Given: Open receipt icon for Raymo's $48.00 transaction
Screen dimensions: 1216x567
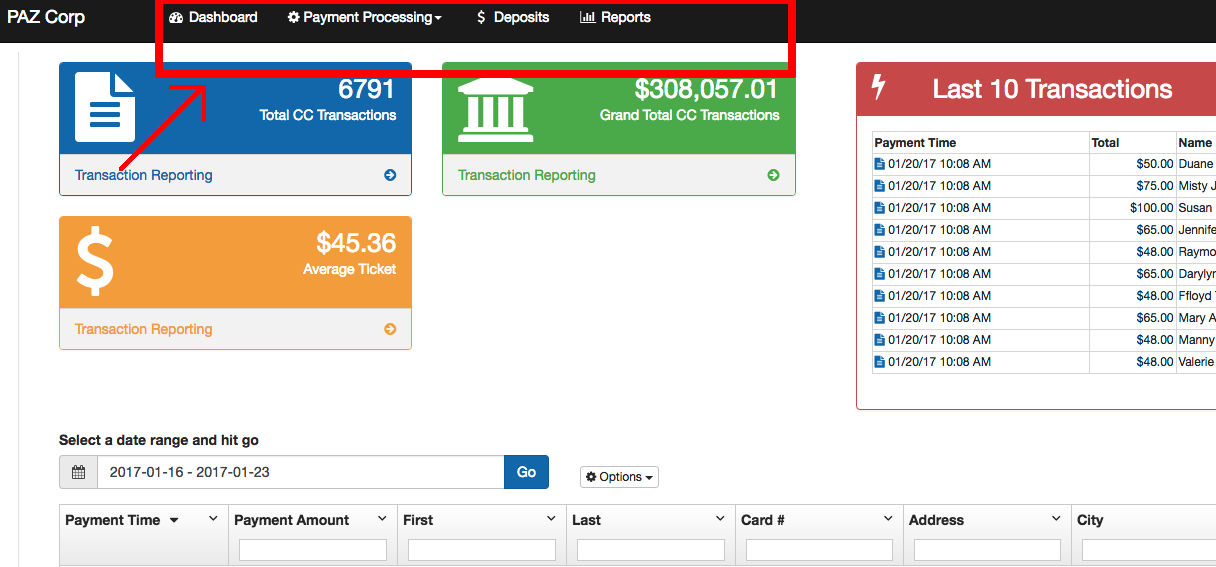Looking at the screenshot, I should (880, 252).
